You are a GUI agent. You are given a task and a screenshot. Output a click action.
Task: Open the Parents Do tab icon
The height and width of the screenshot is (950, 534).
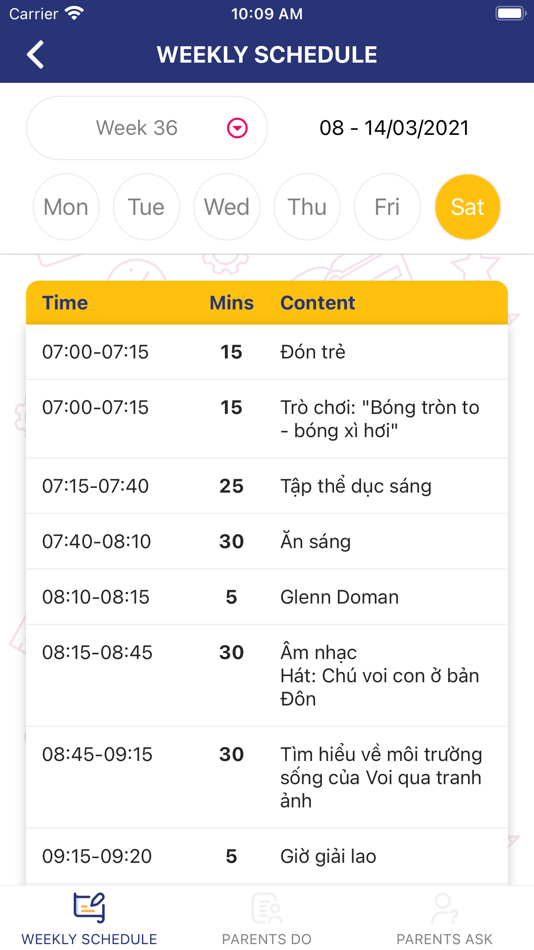(266, 908)
